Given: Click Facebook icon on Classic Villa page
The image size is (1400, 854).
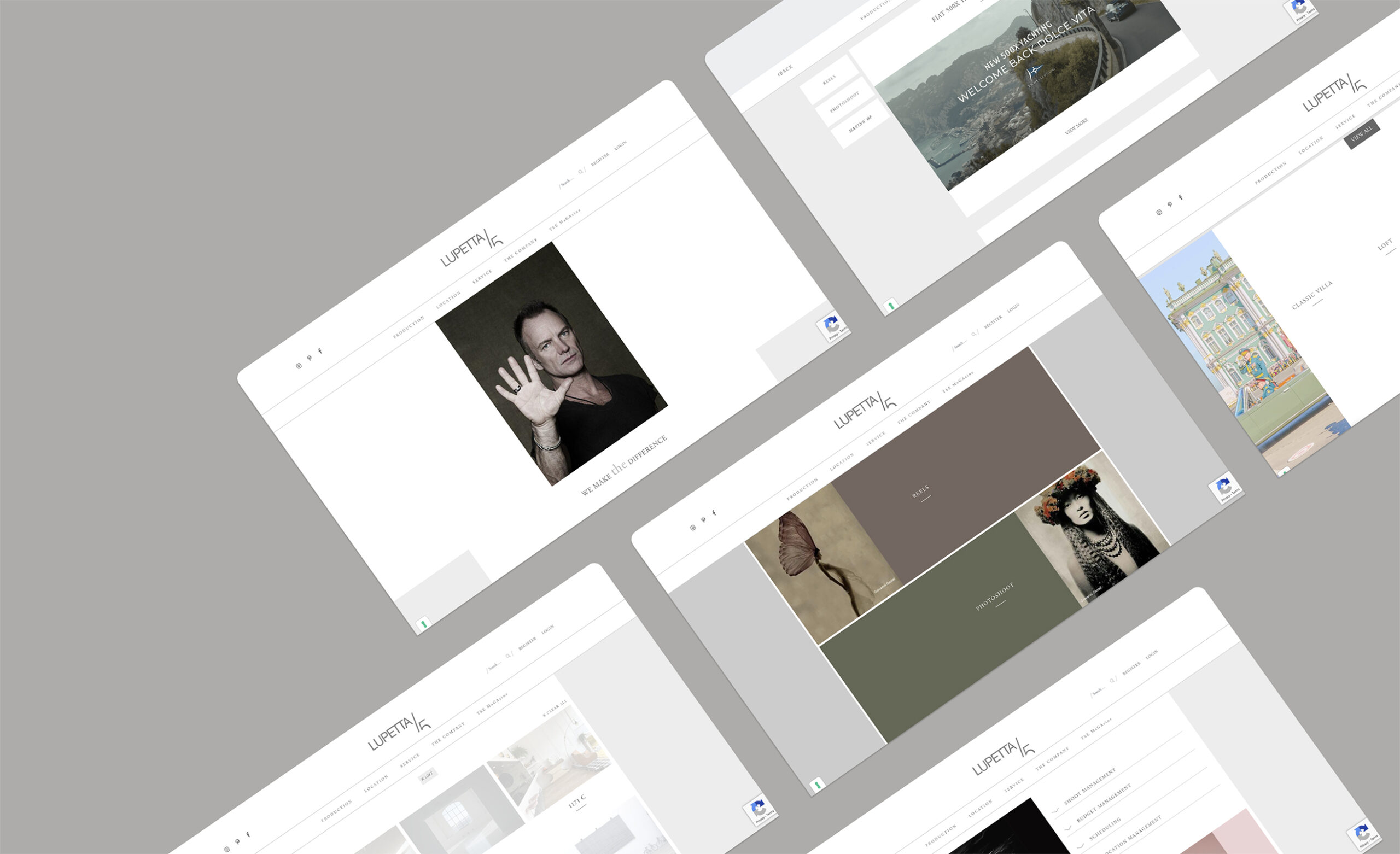Looking at the screenshot, I should pyautogui.click(x=1181, y=197).
